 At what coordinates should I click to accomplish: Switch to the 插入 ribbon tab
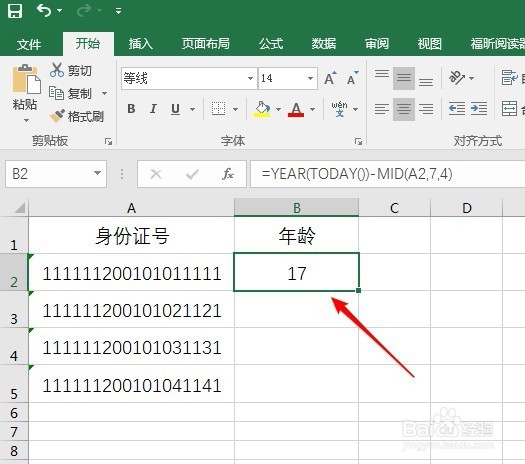[x=141, y=44]
